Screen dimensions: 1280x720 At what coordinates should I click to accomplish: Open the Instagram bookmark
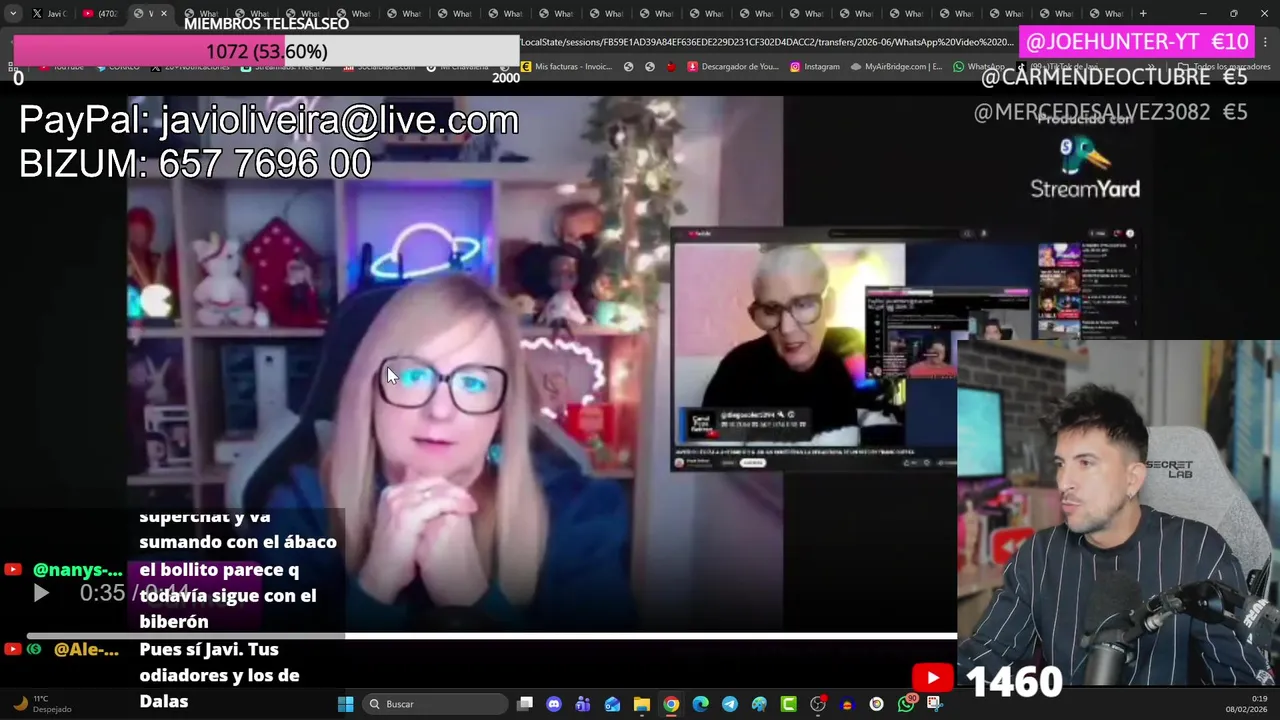point(815,67)
